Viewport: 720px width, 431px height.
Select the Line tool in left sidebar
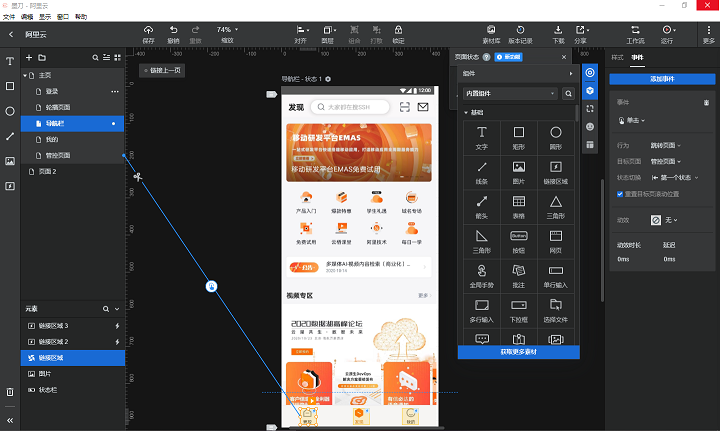pyautogui.click(x=10, y=136)
